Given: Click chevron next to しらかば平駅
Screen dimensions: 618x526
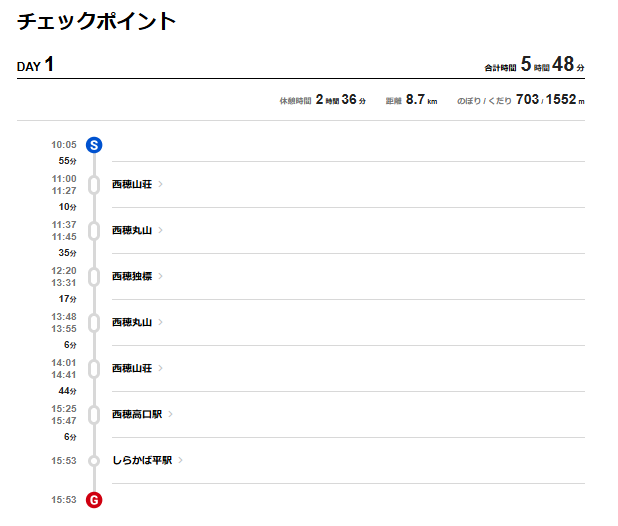Looking at the screenshot, I should tap(181, 460).
